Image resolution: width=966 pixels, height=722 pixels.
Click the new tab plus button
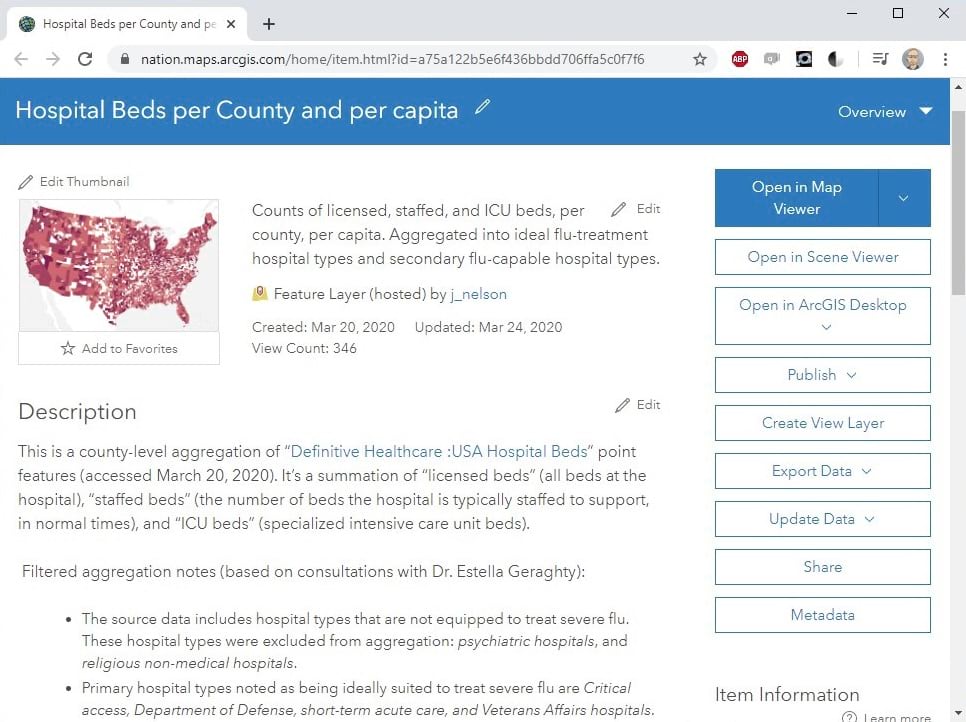point(269,24)
